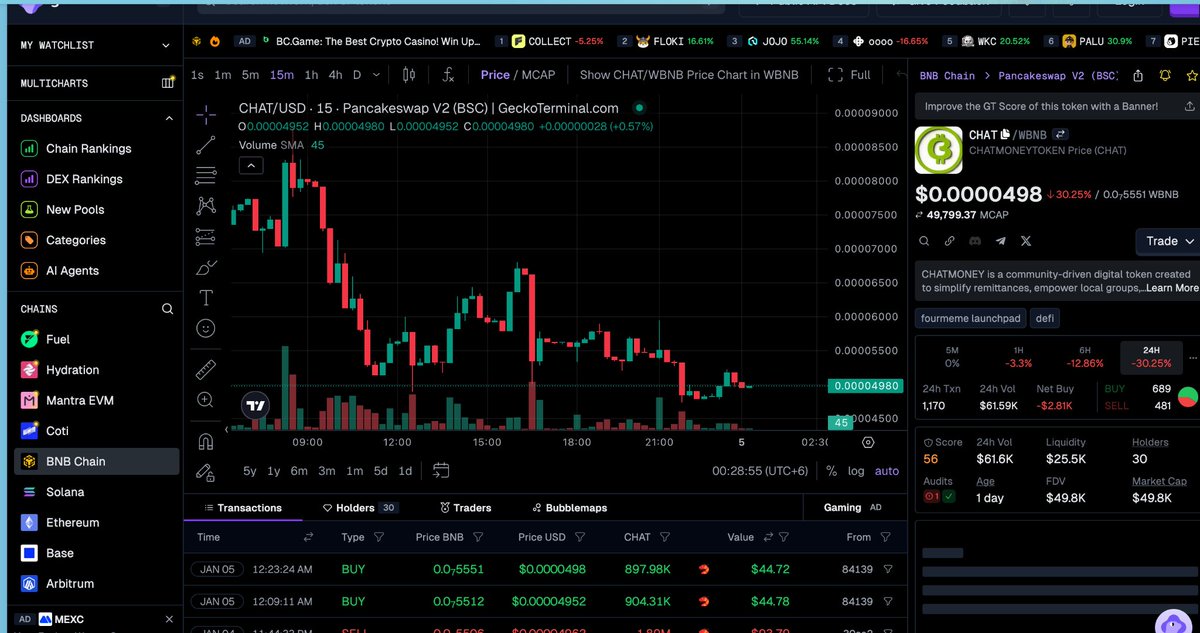Open DEX Rankings dashboard
Image resolution: width=1200 pixels, height=633 pixels.
coord(84,179)
